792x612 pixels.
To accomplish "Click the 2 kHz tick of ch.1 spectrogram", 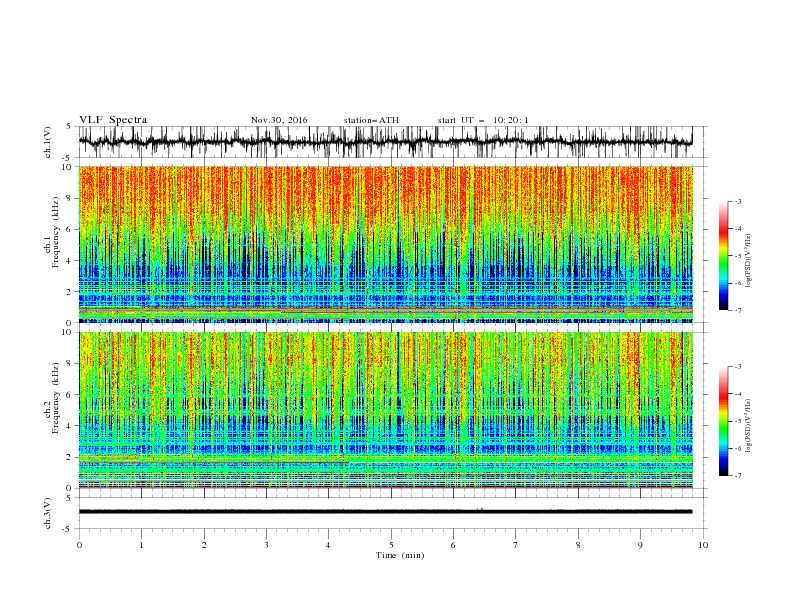I will click(70, 292).
